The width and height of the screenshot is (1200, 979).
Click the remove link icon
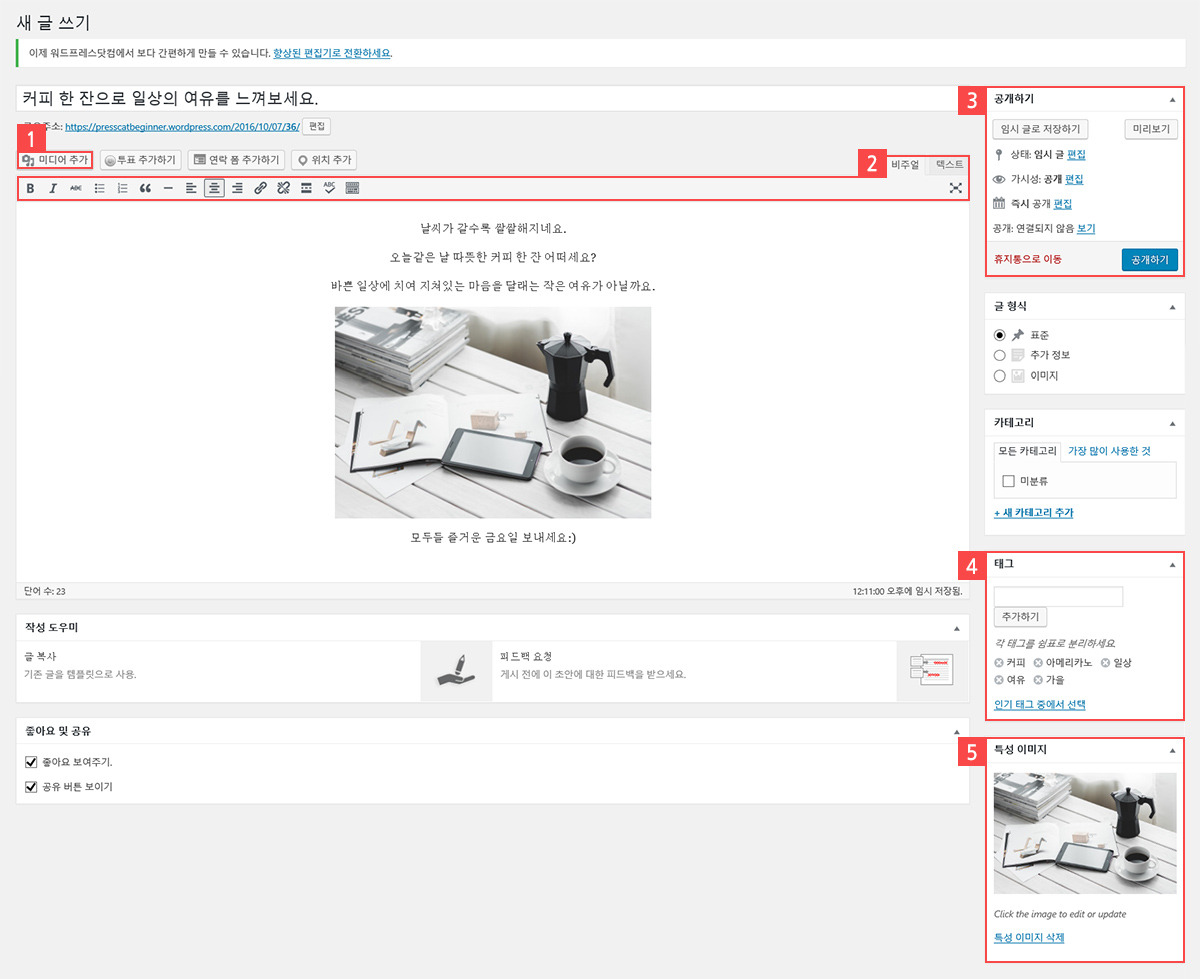point(283,188)
